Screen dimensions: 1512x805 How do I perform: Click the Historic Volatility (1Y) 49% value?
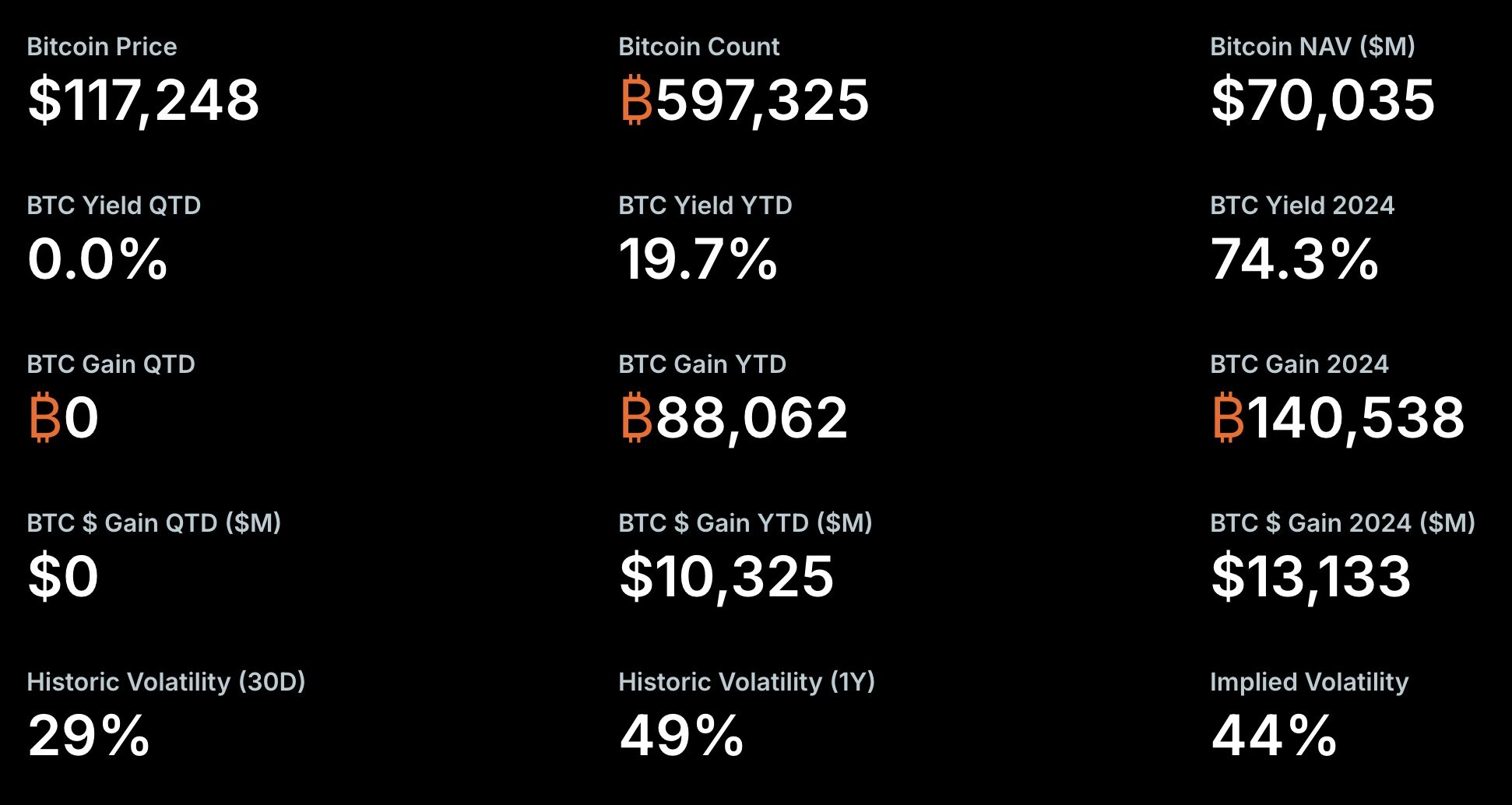tap(682, 736)
